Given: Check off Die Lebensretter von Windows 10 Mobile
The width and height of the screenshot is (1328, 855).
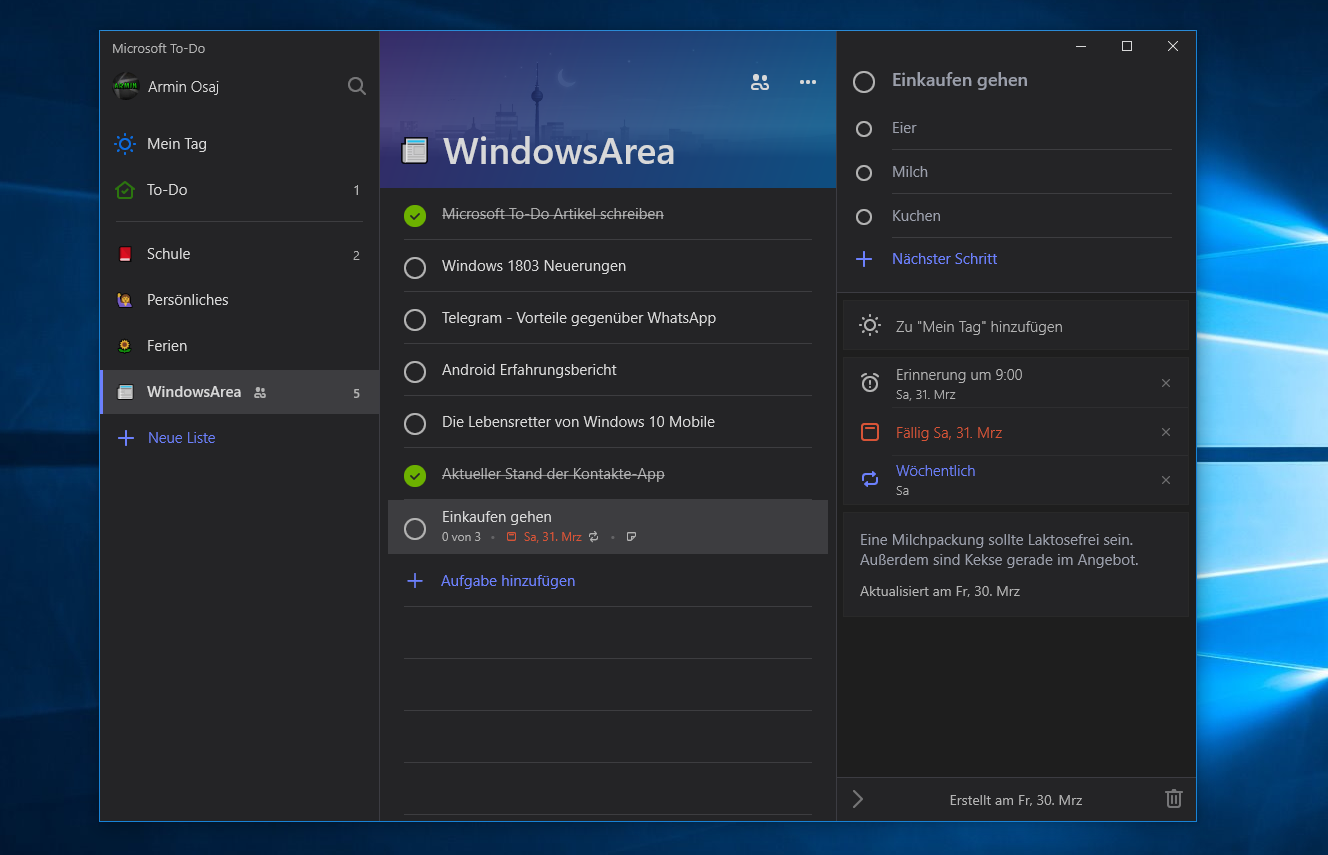Looking at the screenshot, I should pyautogui.click(x=415, y=424).
